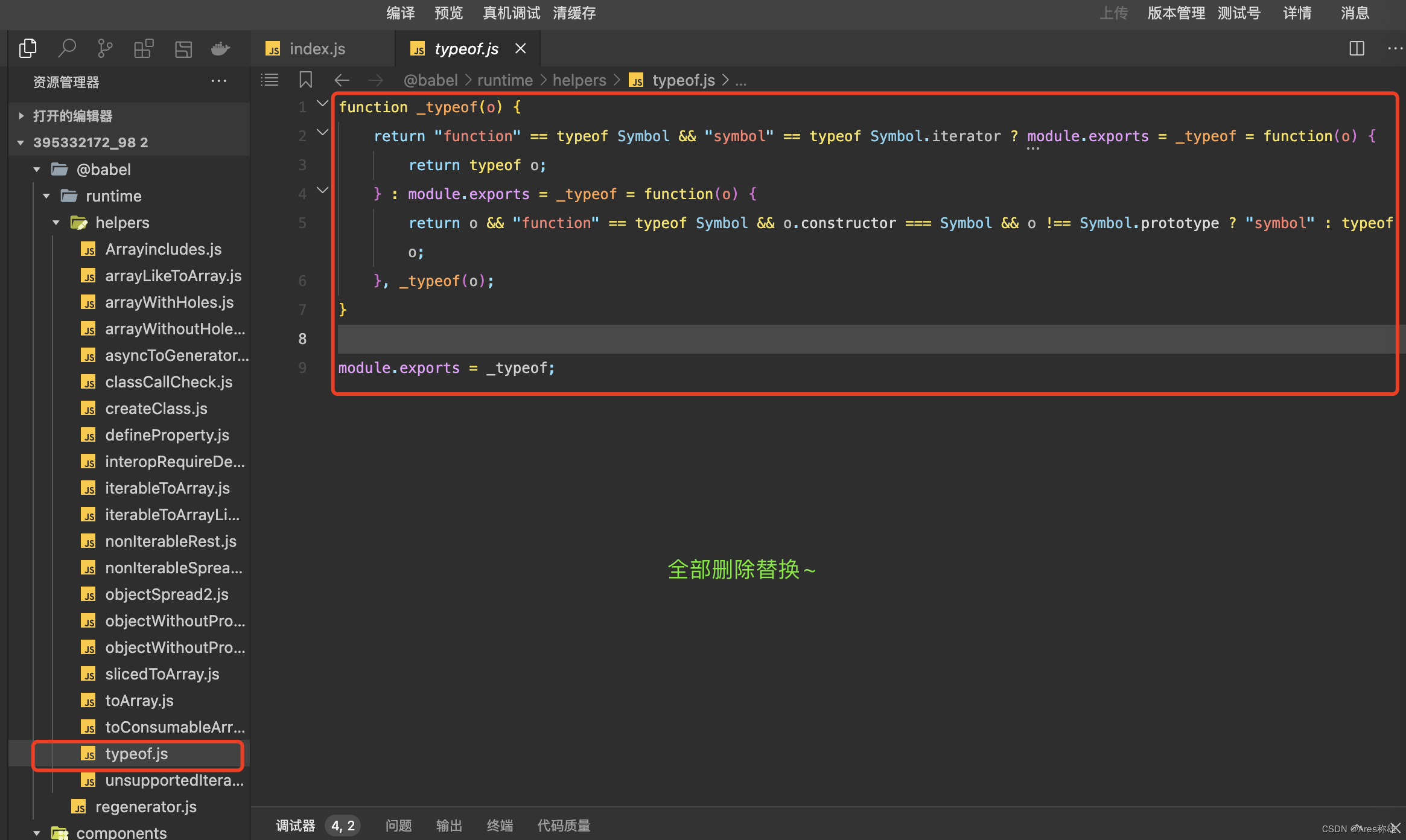This screenshot has height=840, width=1406.
Task: Open the Search panel icon
Action: point(66,48)
